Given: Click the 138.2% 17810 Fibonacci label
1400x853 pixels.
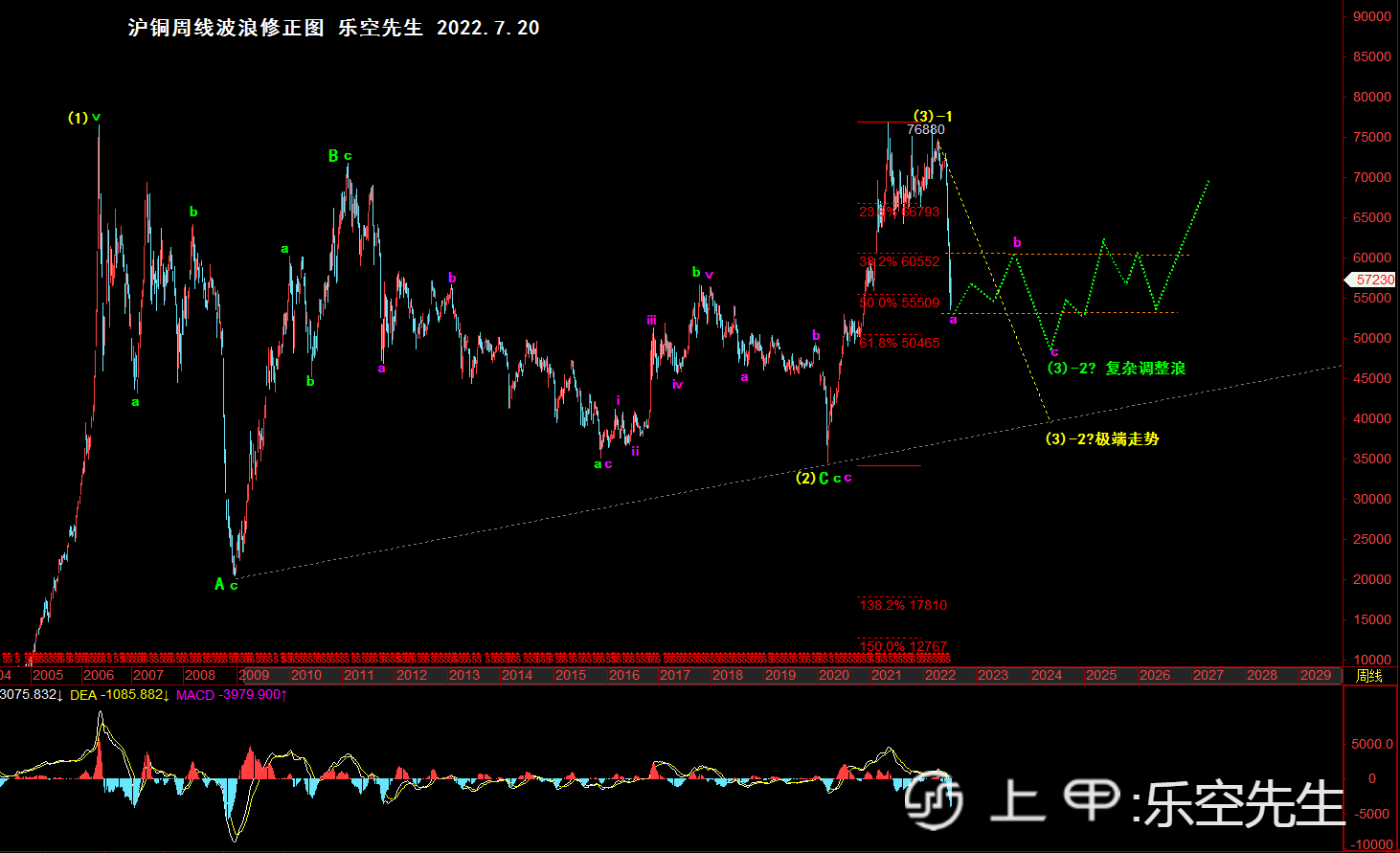Looking at the screenshot, I should 903,605.
